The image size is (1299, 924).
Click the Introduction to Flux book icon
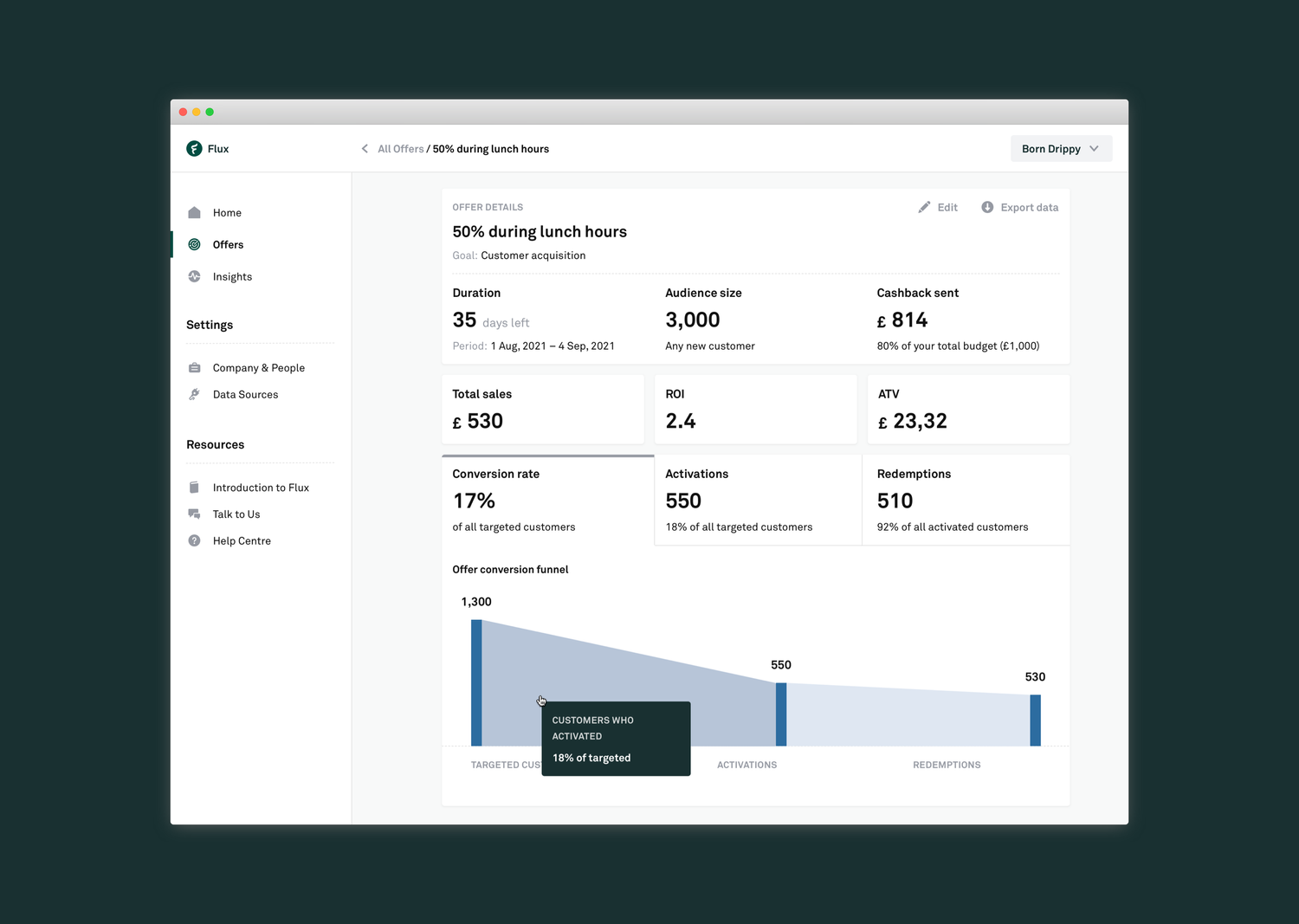tap(194, 488)
